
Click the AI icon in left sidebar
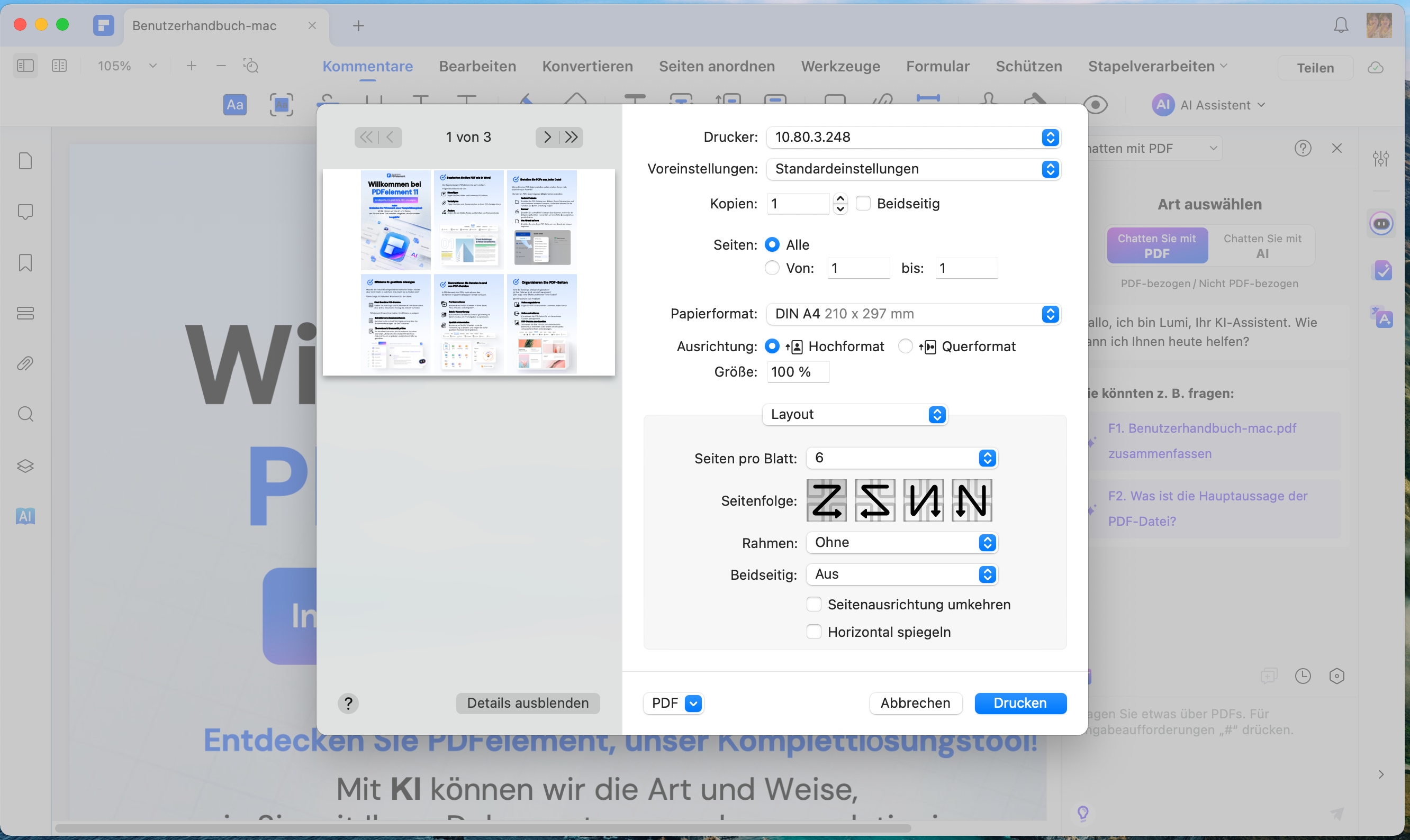(x=25, y=516)
